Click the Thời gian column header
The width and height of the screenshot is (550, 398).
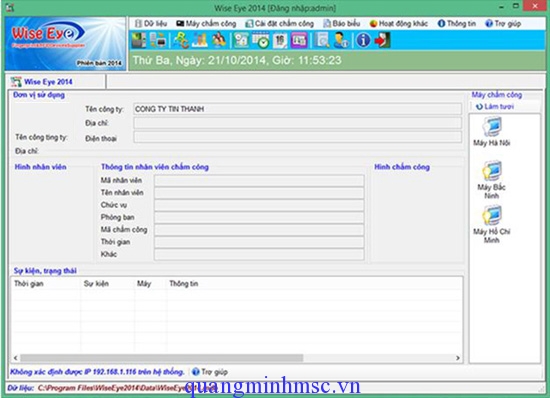(x=46, y=283)
